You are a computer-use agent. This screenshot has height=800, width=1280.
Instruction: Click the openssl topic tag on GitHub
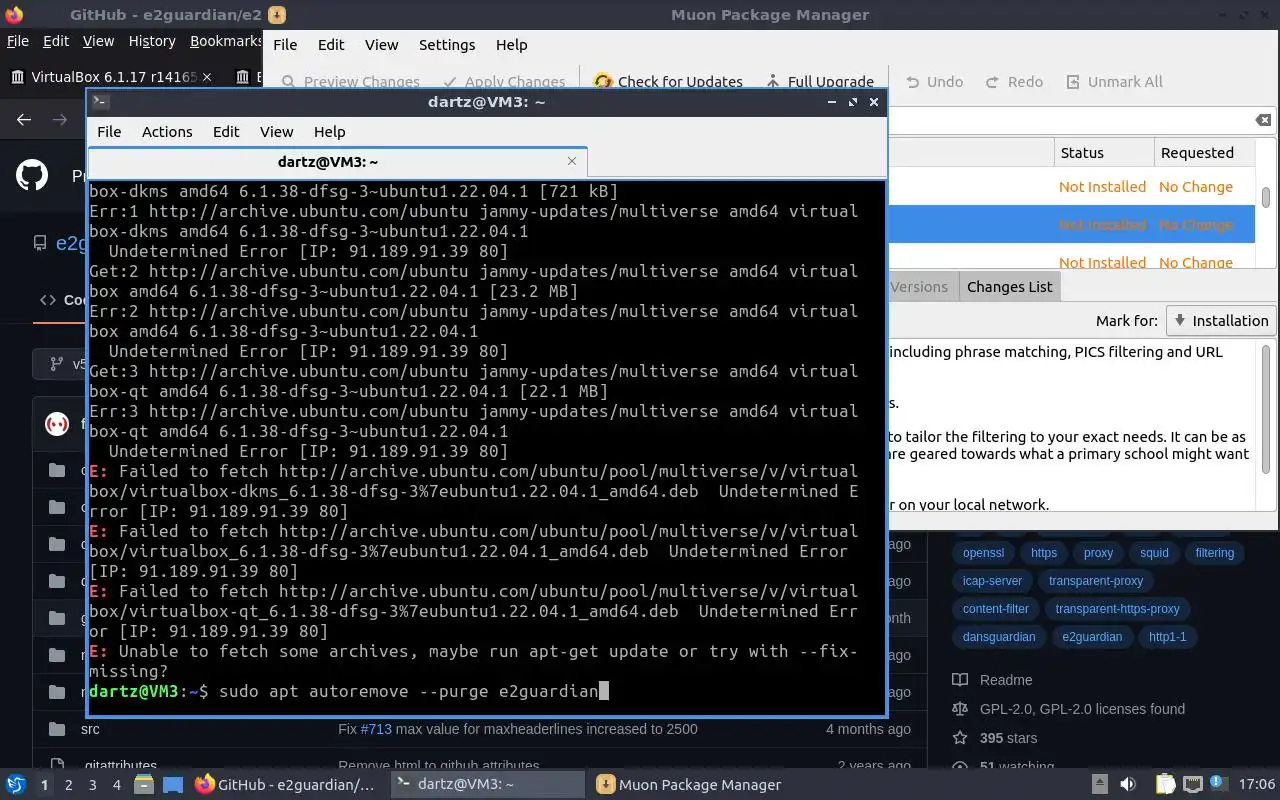coord(983,553)
